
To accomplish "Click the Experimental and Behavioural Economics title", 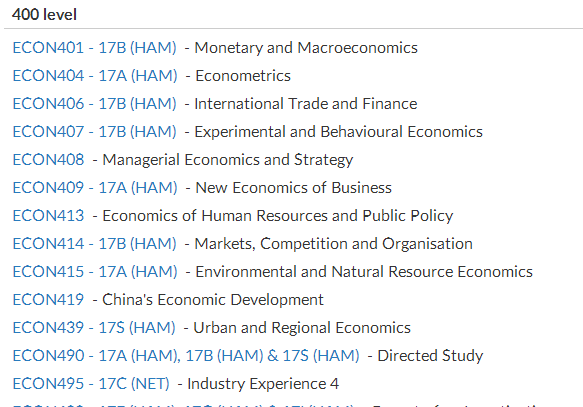I will click(x=338, y=132).
